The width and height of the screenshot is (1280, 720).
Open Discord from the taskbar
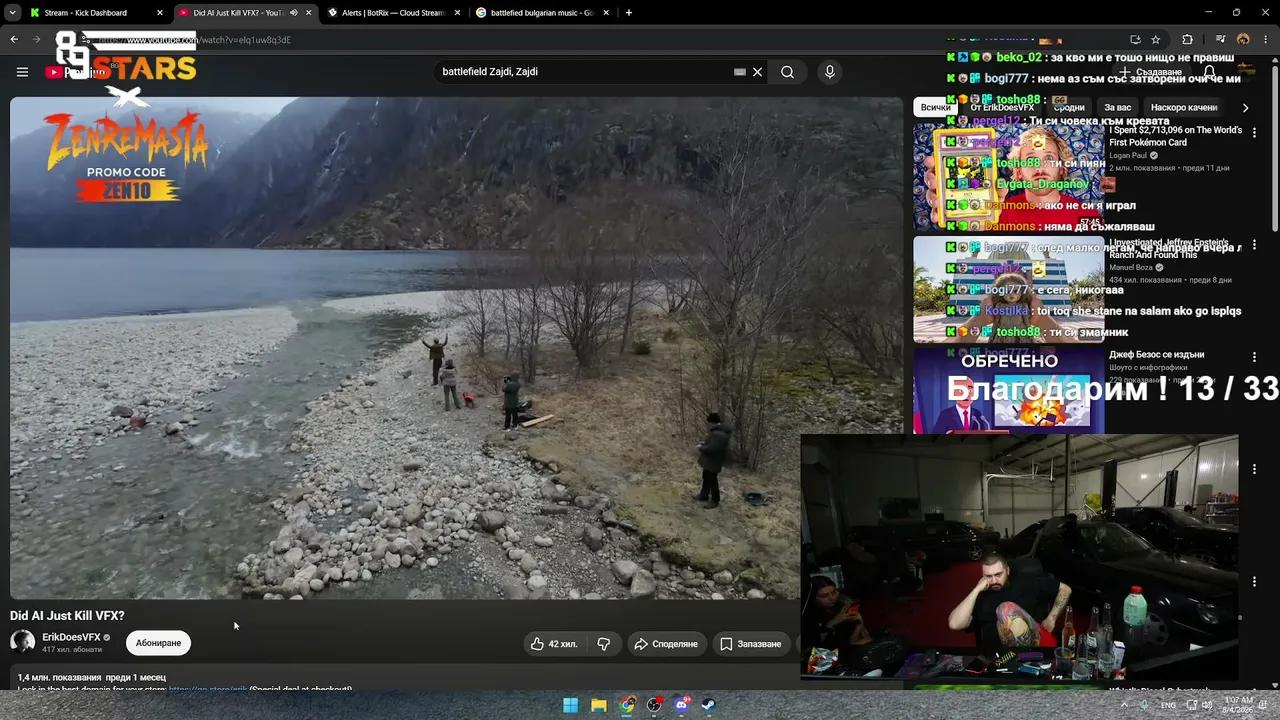[681, 705]
